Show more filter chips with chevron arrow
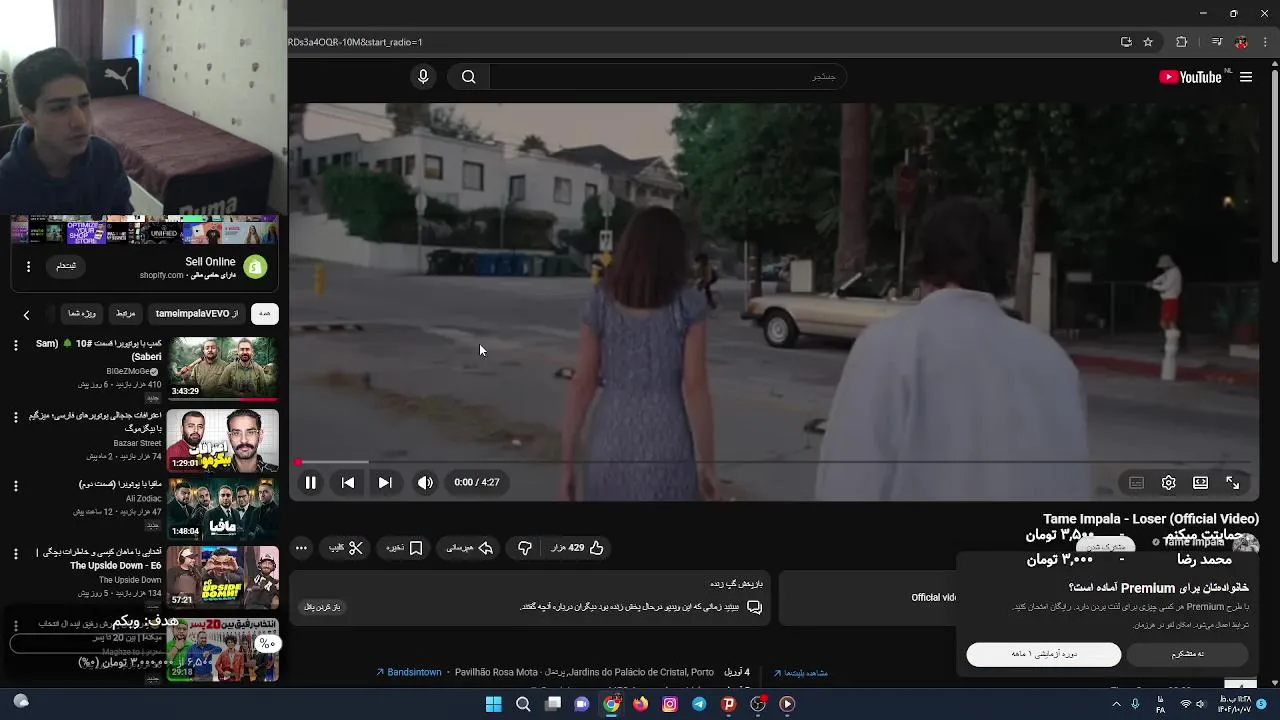Viewport: 1280px width, 720px height. tap(26, 315)
